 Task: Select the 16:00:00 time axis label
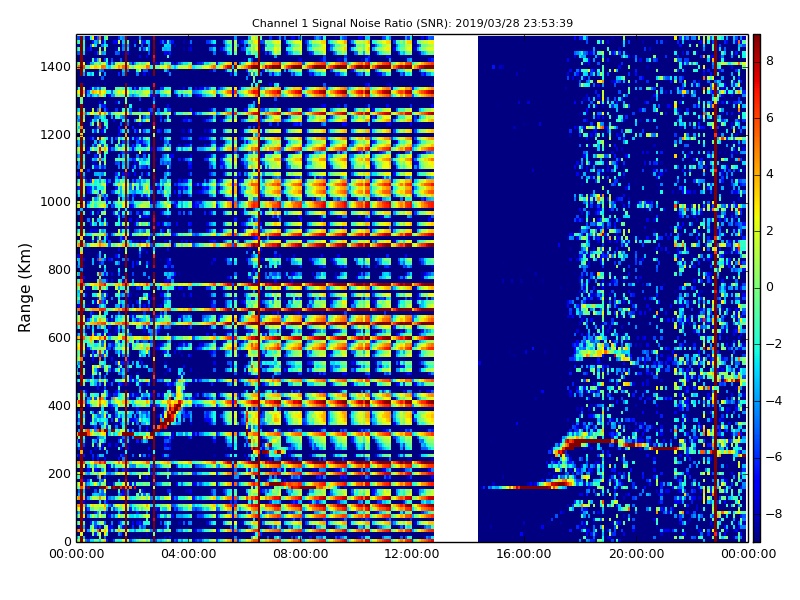(x=524, y=554)
